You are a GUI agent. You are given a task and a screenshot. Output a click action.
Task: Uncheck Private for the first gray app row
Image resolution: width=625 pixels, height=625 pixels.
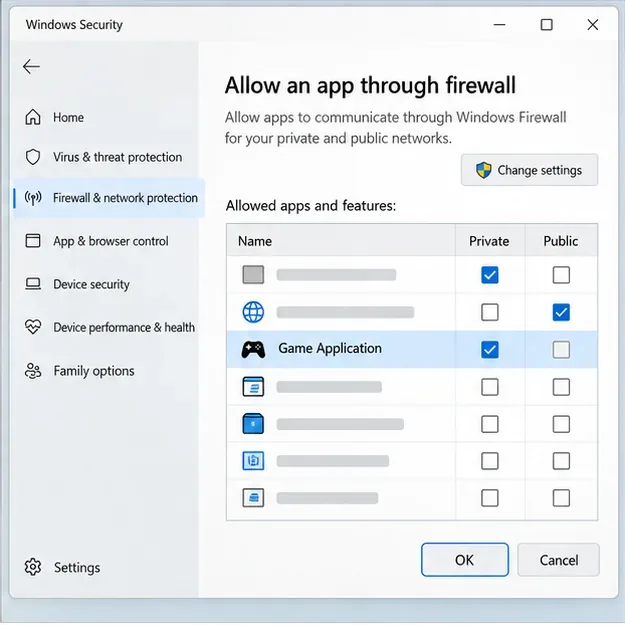tap(489, 275)
